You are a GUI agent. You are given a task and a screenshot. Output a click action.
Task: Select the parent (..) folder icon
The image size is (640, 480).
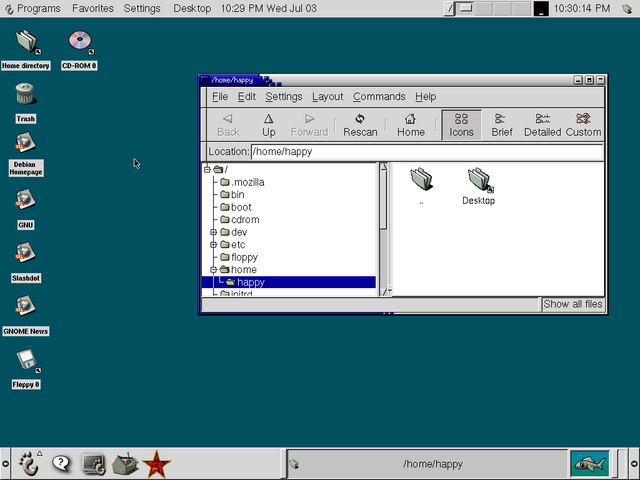[x=421, y=186]
